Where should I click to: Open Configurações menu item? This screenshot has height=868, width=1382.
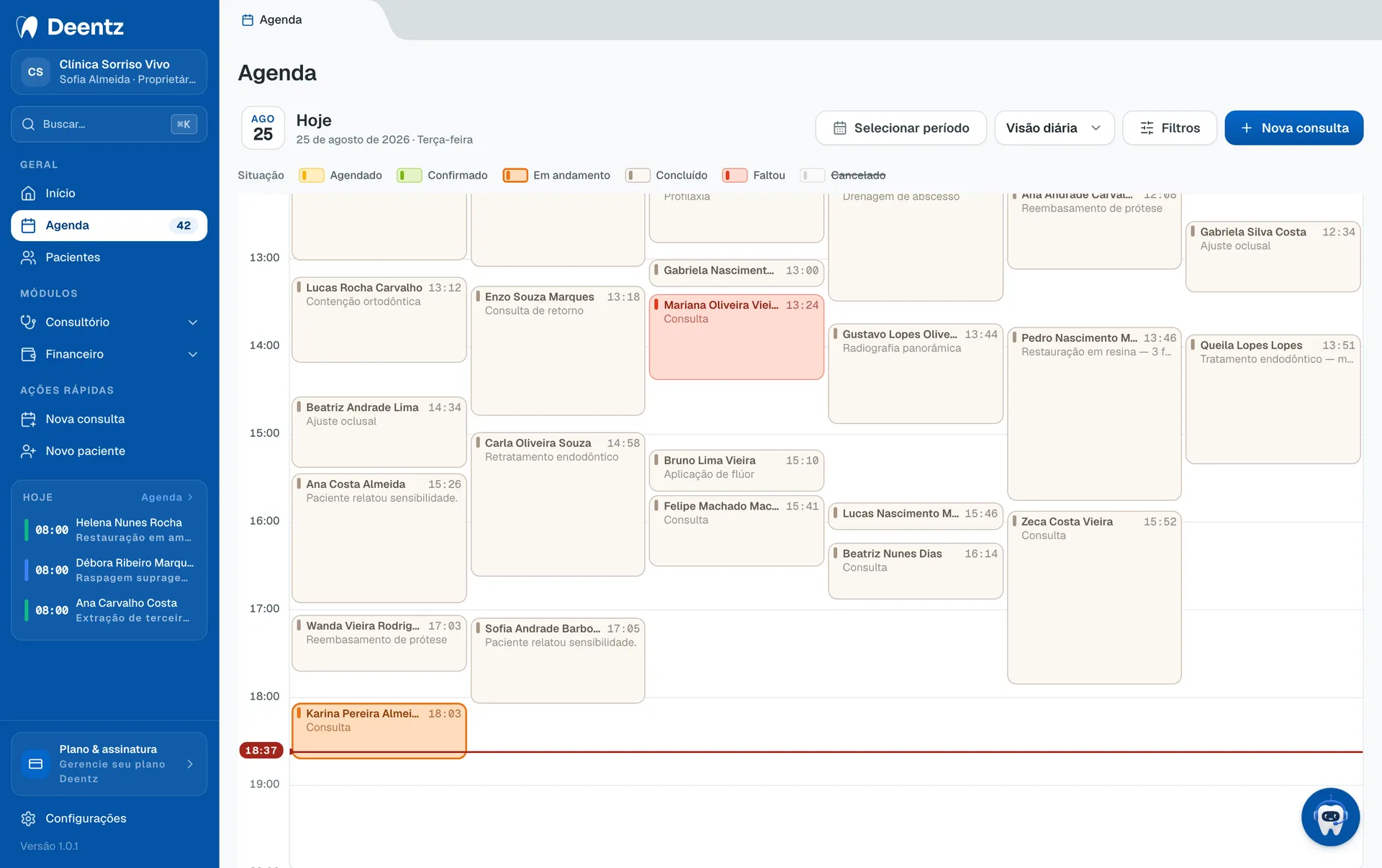pos(109,818)
